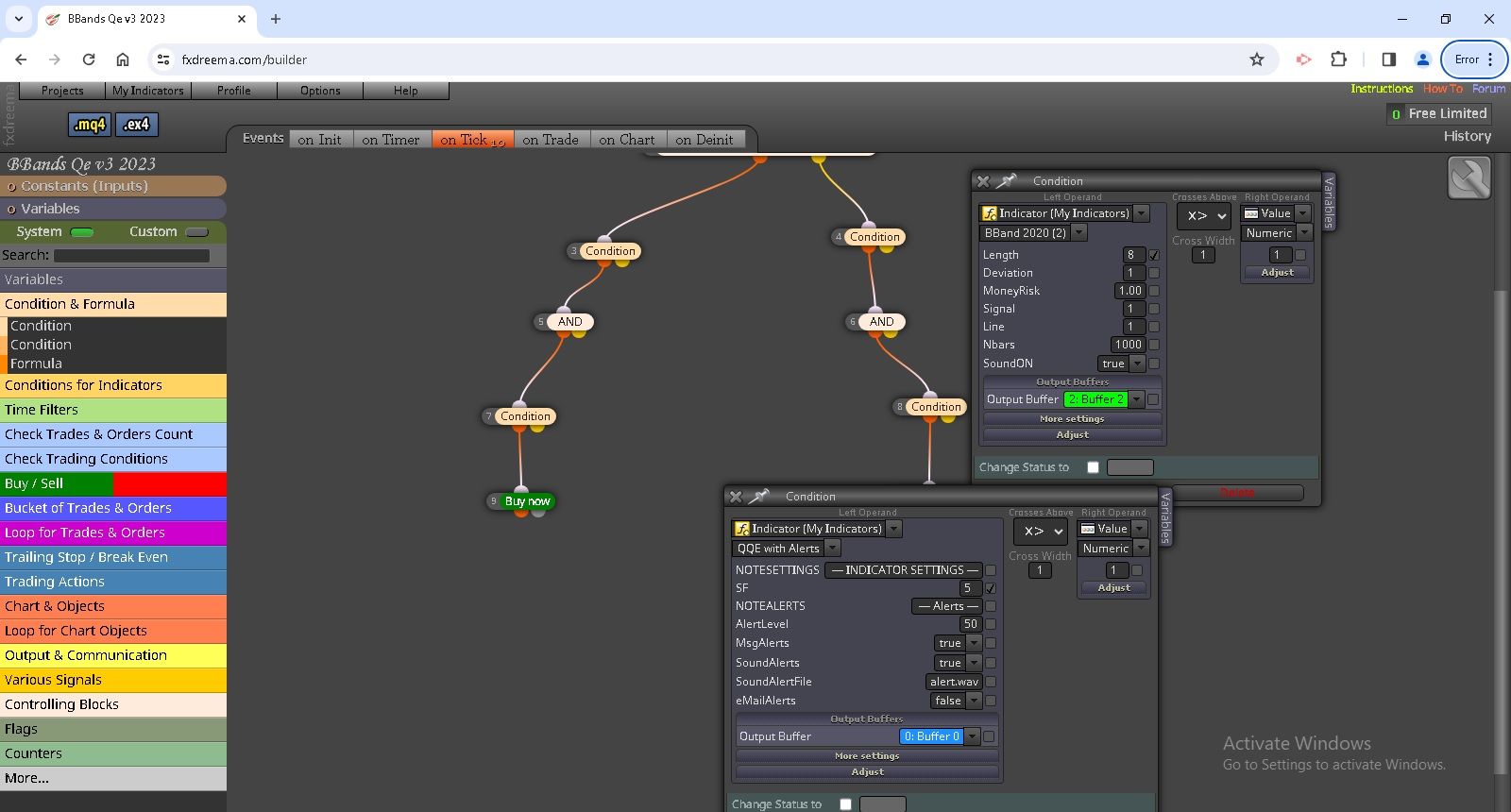The width and height of the screenshot is (1511, 812).
Task: Enable Change Status to checkbox in BBand panel
Action: tap(1094, 467)
